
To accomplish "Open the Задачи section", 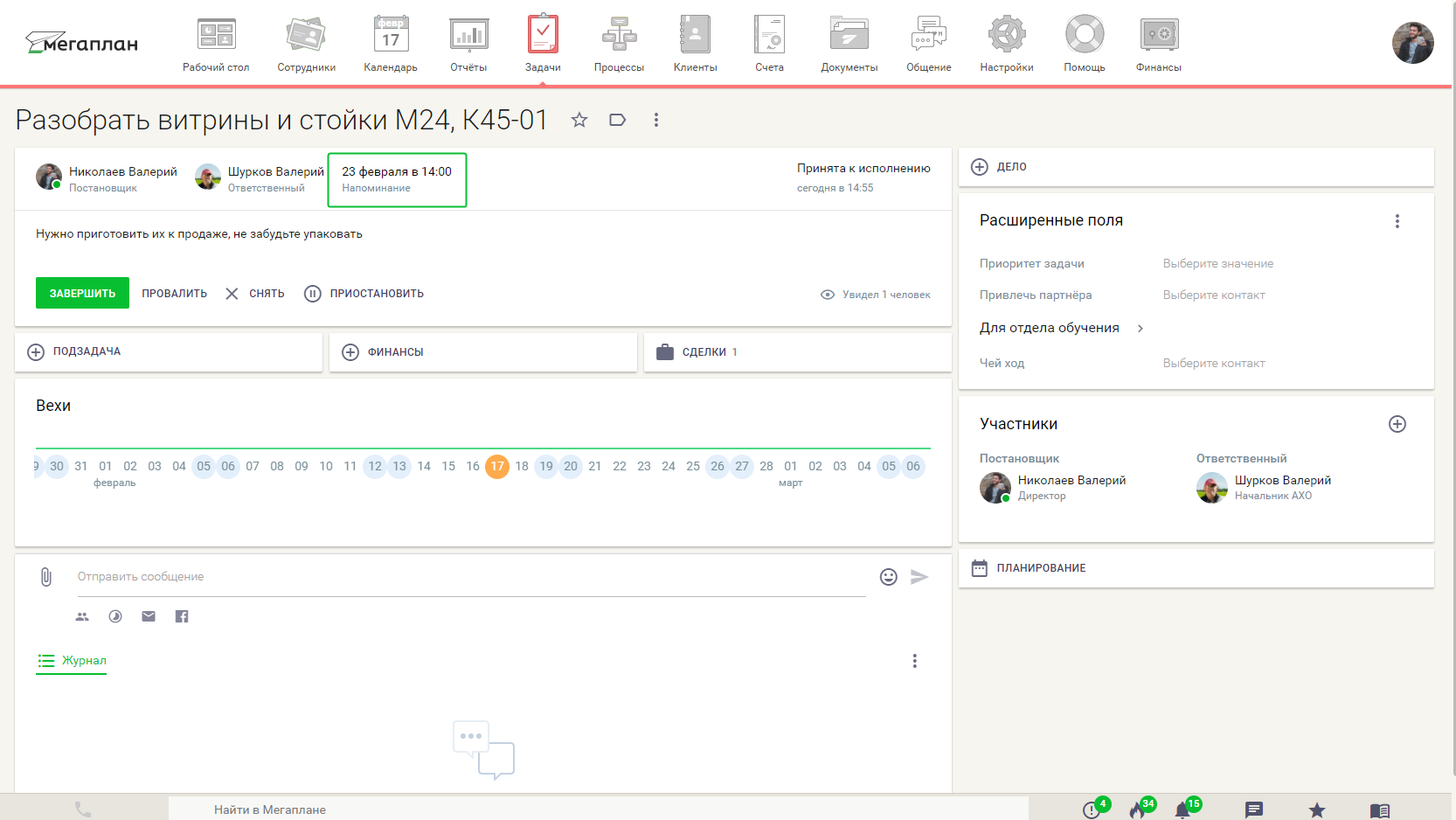I will click(543, 44).
